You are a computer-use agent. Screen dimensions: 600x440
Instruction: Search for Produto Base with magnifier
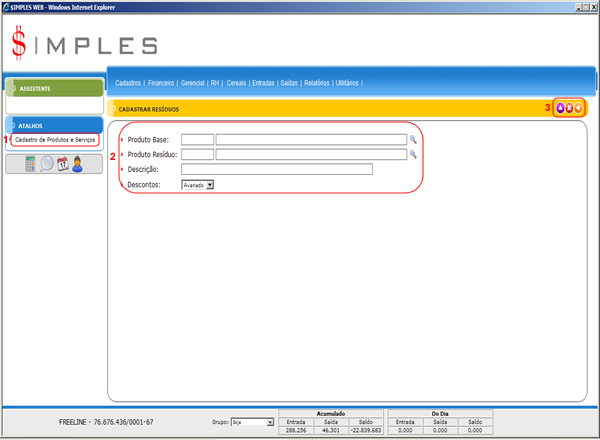(x=412, y=140)
